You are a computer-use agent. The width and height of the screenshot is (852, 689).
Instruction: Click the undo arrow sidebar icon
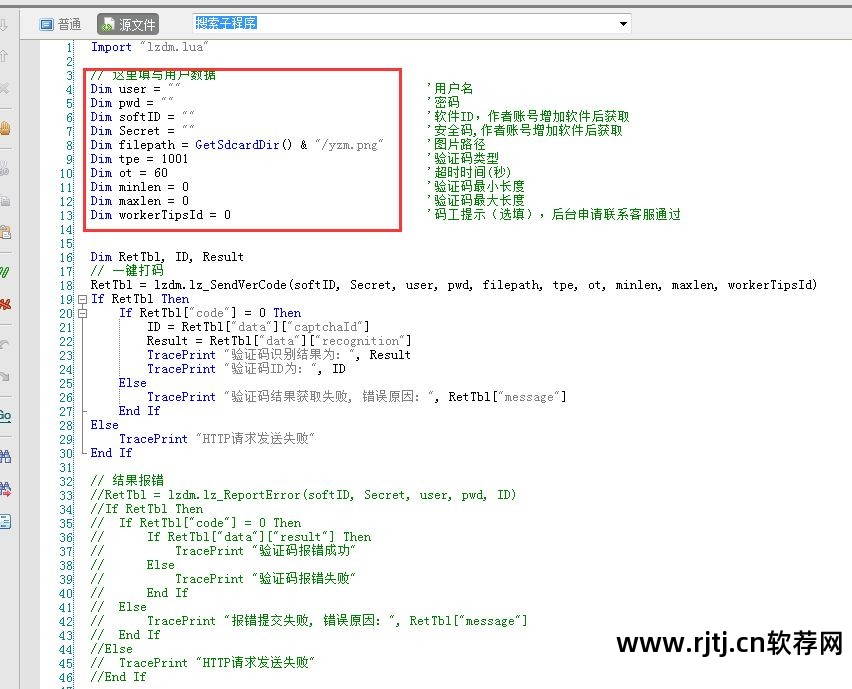(5, 344)
